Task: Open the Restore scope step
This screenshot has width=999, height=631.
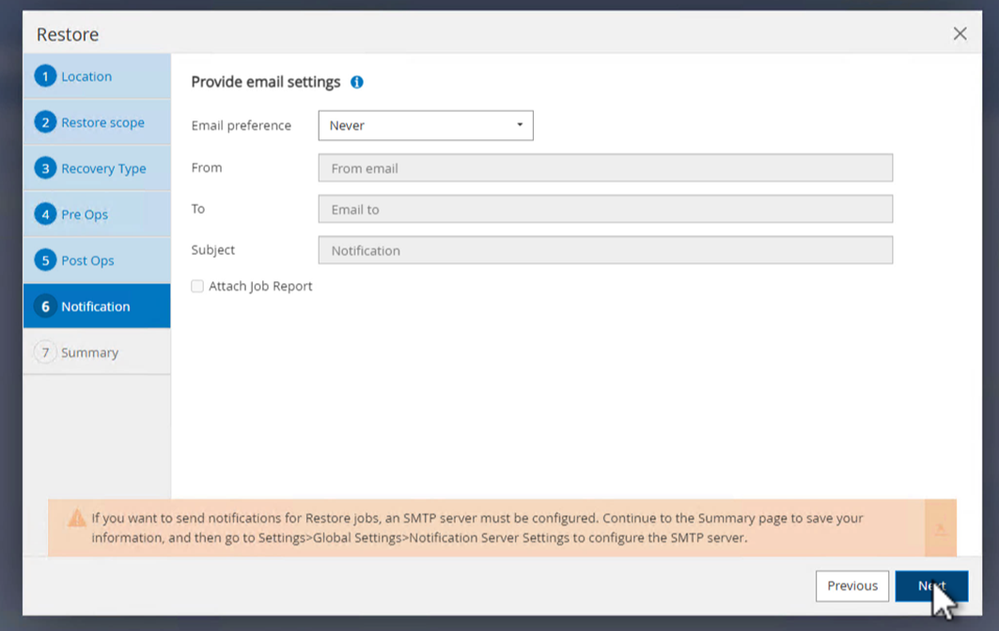Action: point(103,123)
